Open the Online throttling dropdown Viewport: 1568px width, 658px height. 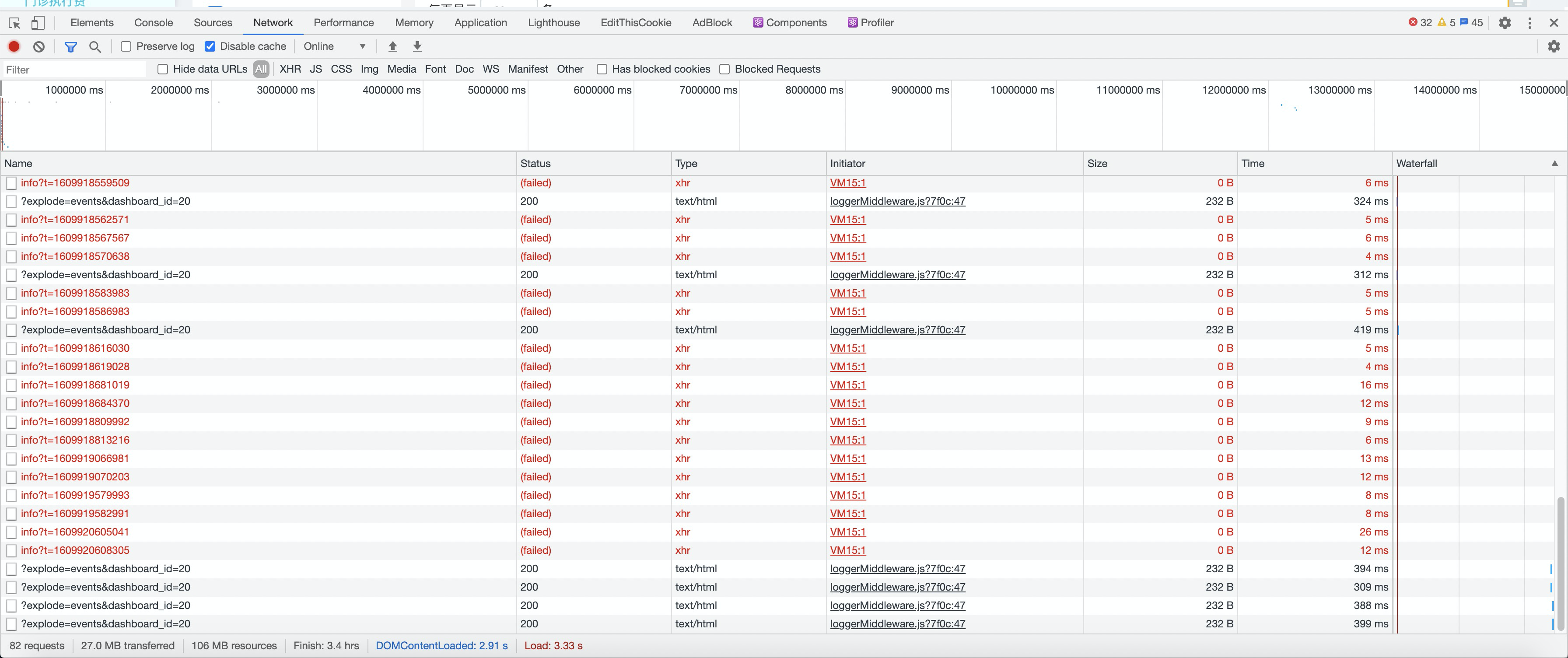335,46
